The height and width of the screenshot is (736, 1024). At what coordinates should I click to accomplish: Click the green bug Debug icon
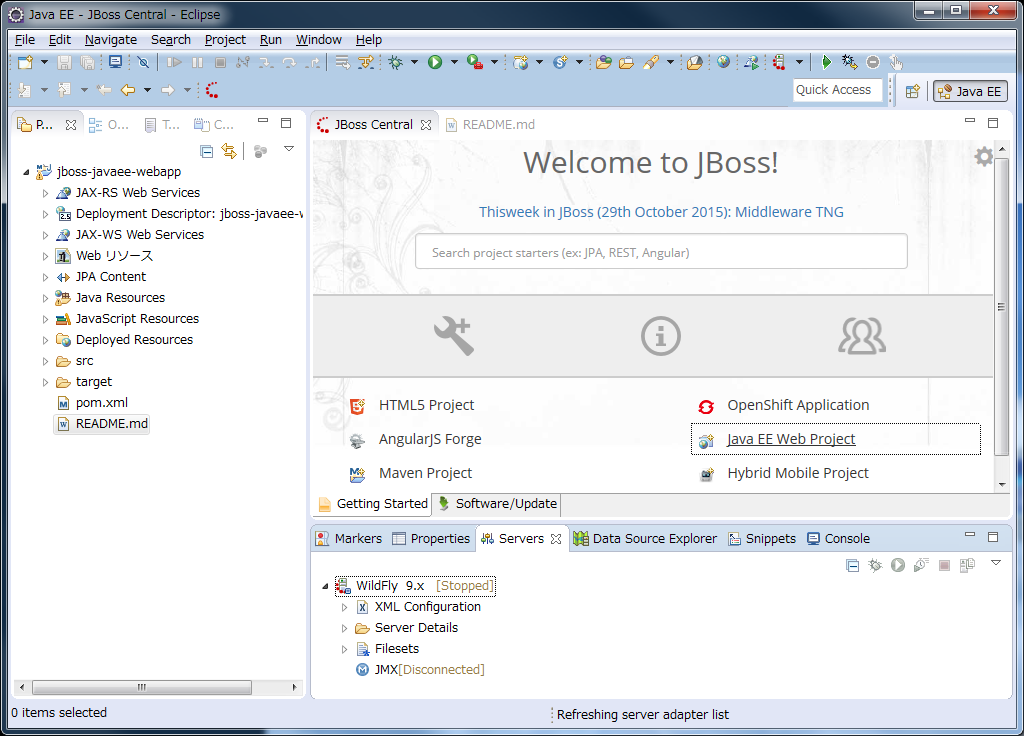click(395, 62)
